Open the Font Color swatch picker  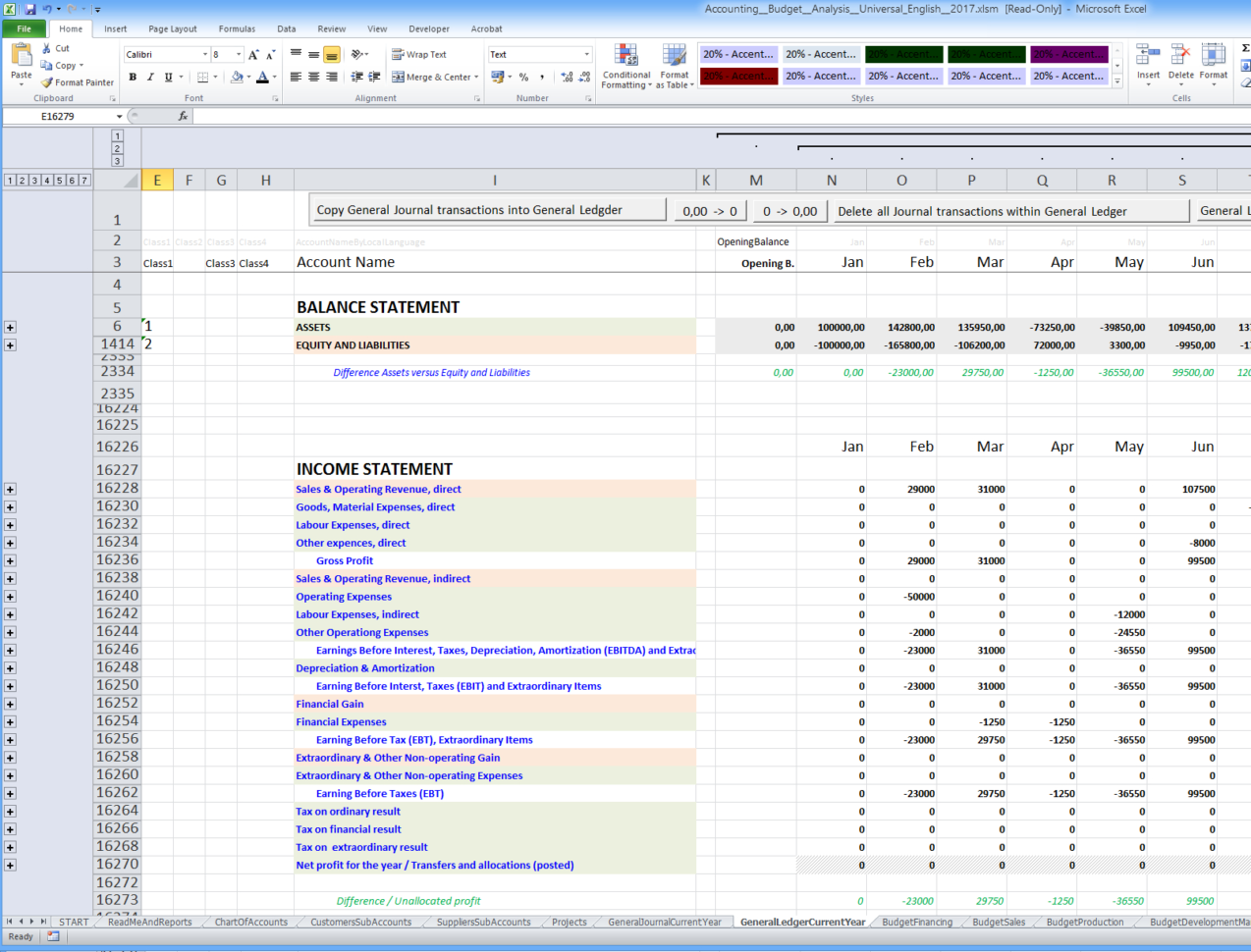(273, 77)
